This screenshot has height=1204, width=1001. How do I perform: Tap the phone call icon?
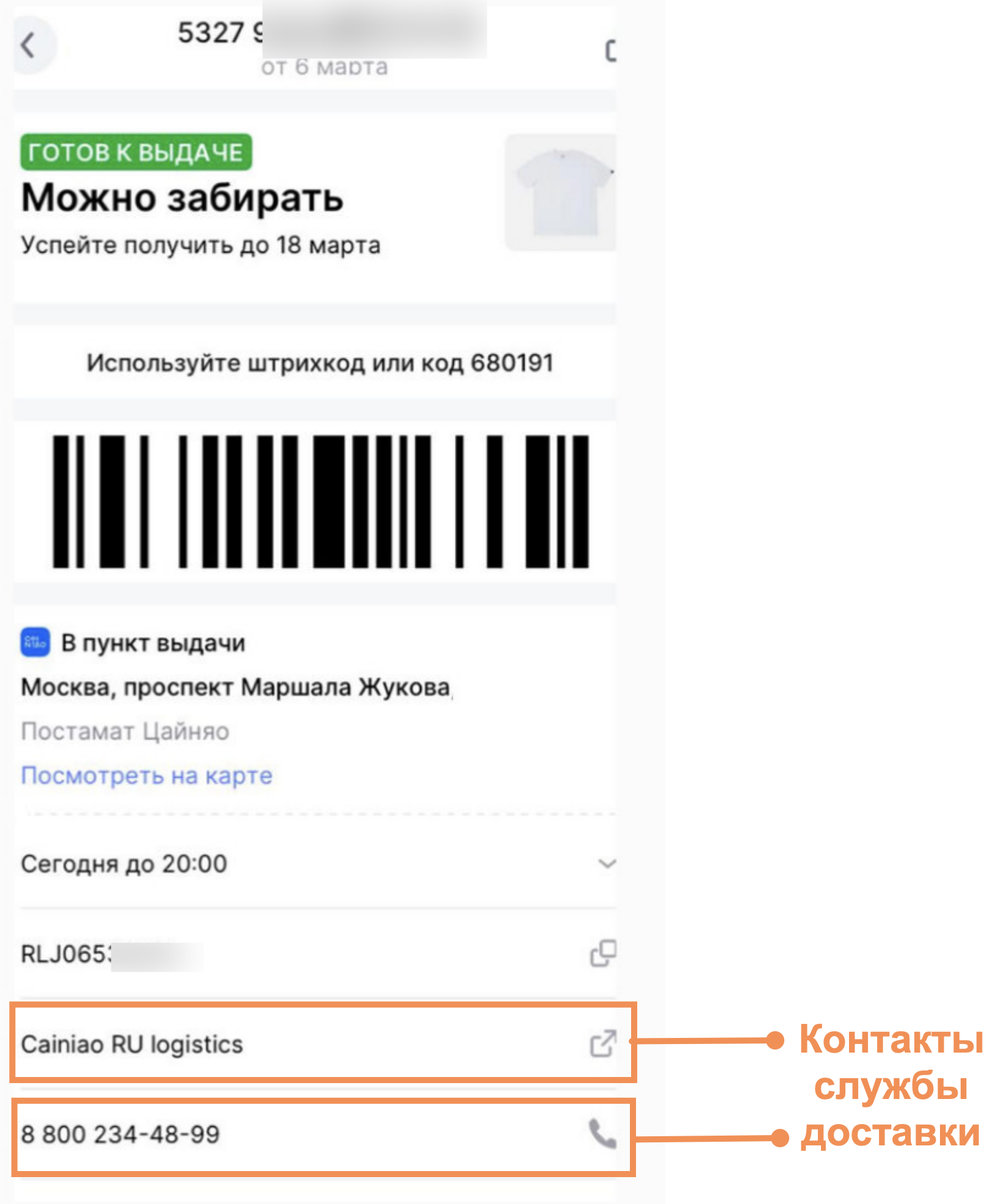coord(602,1134)
